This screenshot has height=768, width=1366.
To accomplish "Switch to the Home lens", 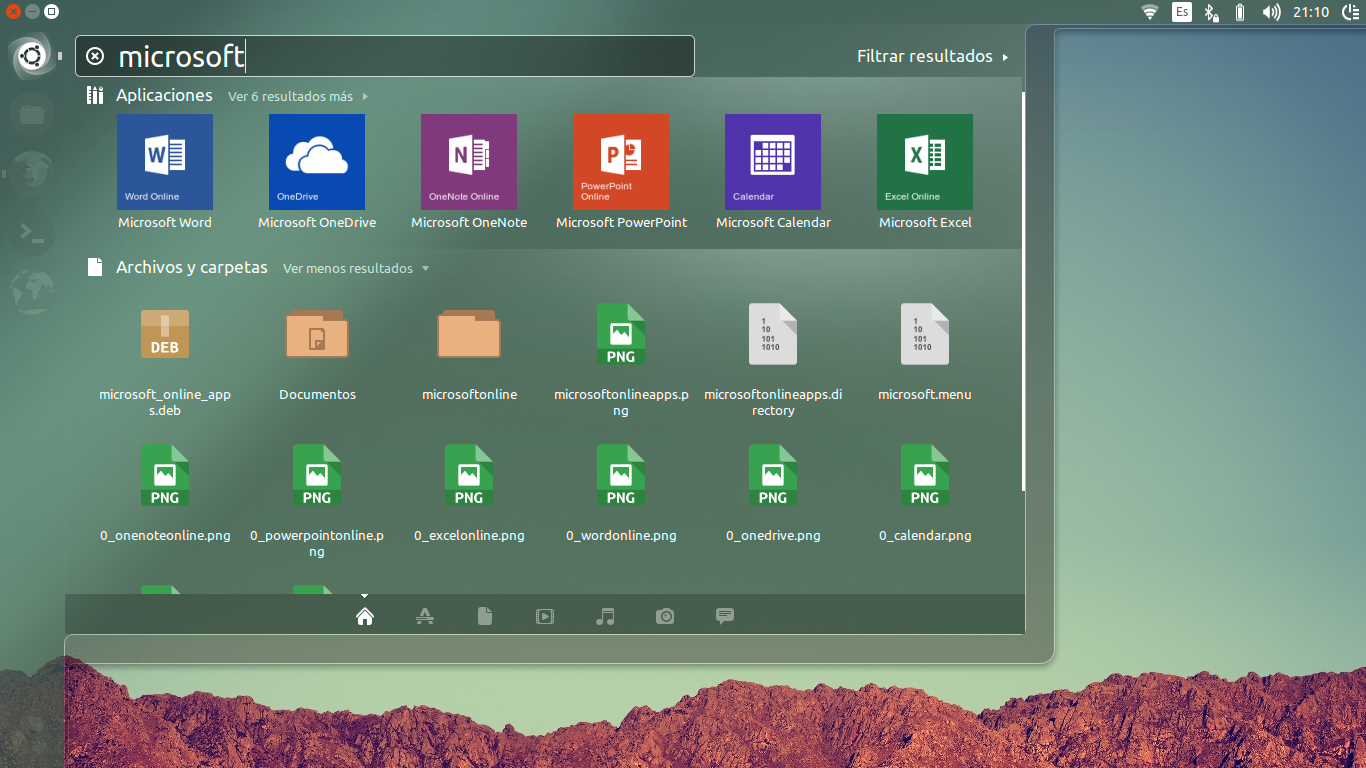I will tap(365, 616).
